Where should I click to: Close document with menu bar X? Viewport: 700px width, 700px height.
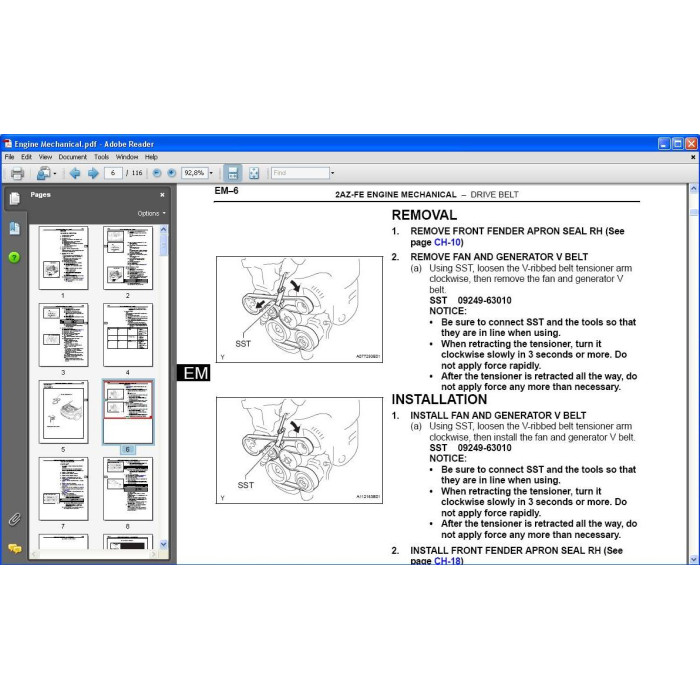[x=693, y=157]
